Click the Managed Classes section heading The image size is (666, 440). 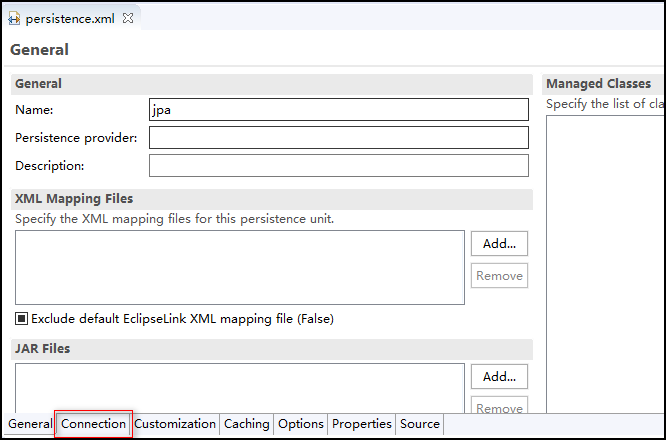click(598, 84)
